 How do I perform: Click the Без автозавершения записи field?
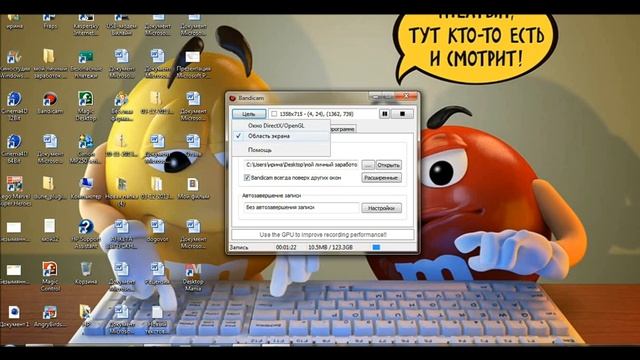tap(301, 208)
